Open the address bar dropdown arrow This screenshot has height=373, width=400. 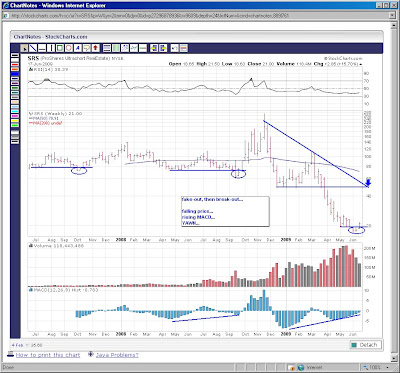tap(391, 16)
